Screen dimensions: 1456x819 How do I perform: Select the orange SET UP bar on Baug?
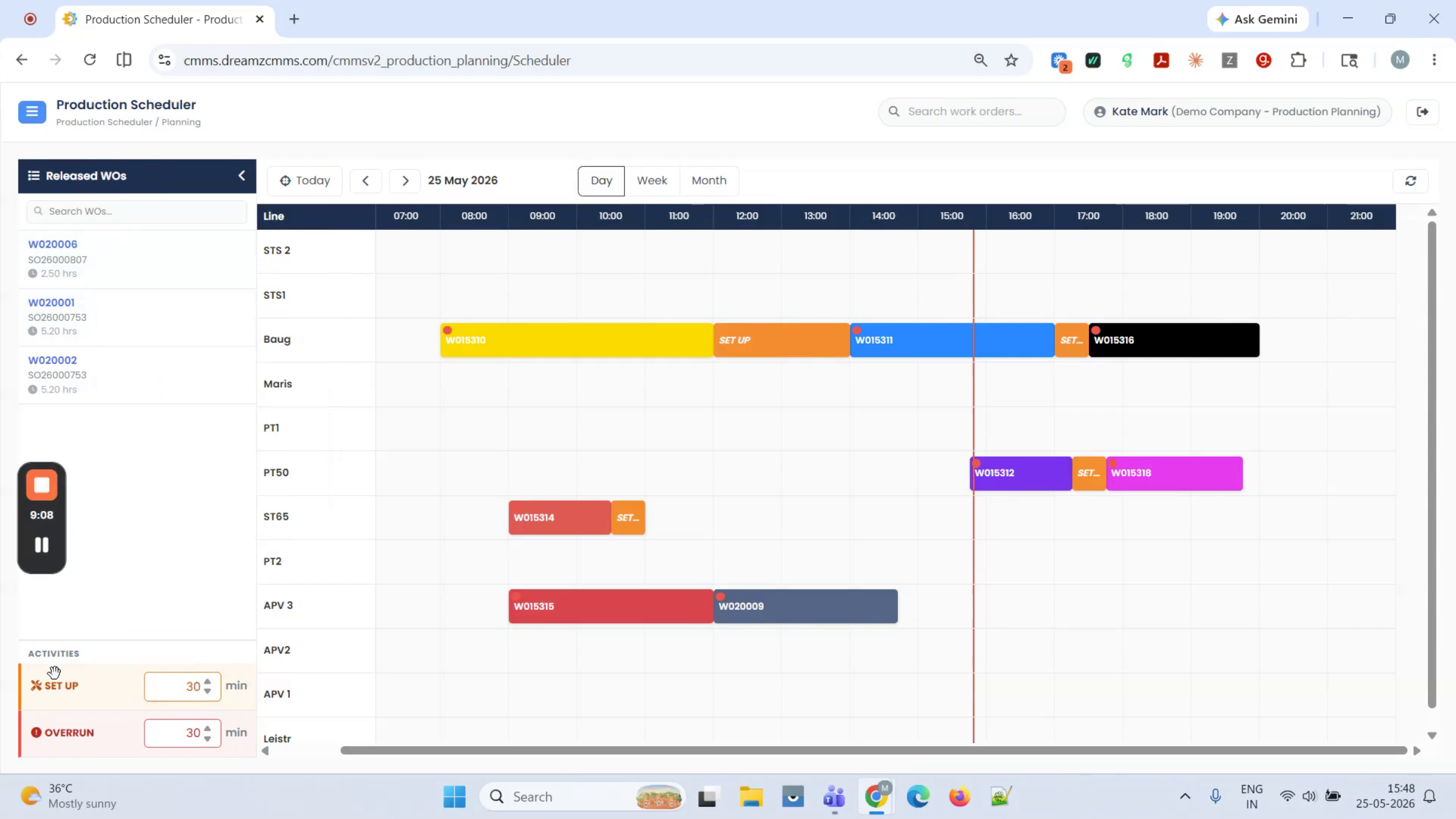click(781, 340)
